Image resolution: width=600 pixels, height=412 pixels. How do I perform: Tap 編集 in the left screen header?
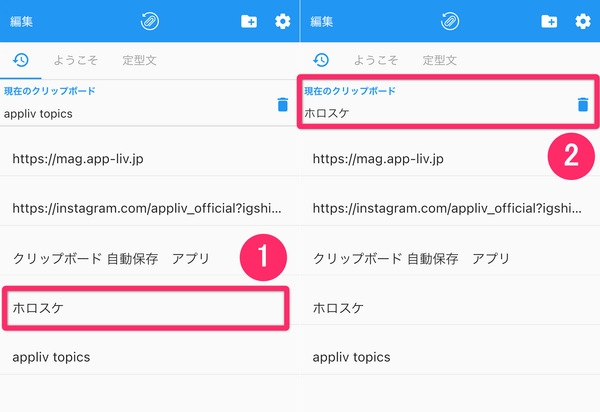tap(21, 21)
